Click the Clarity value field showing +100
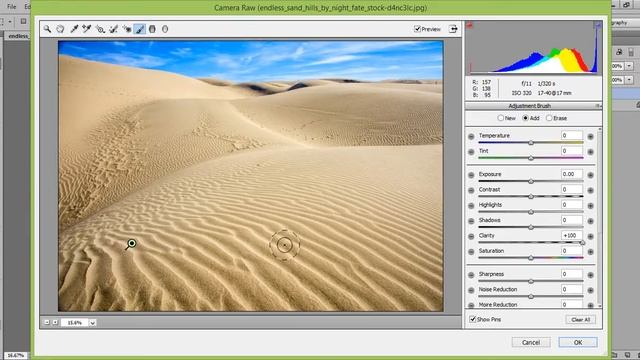 [571, 236]
